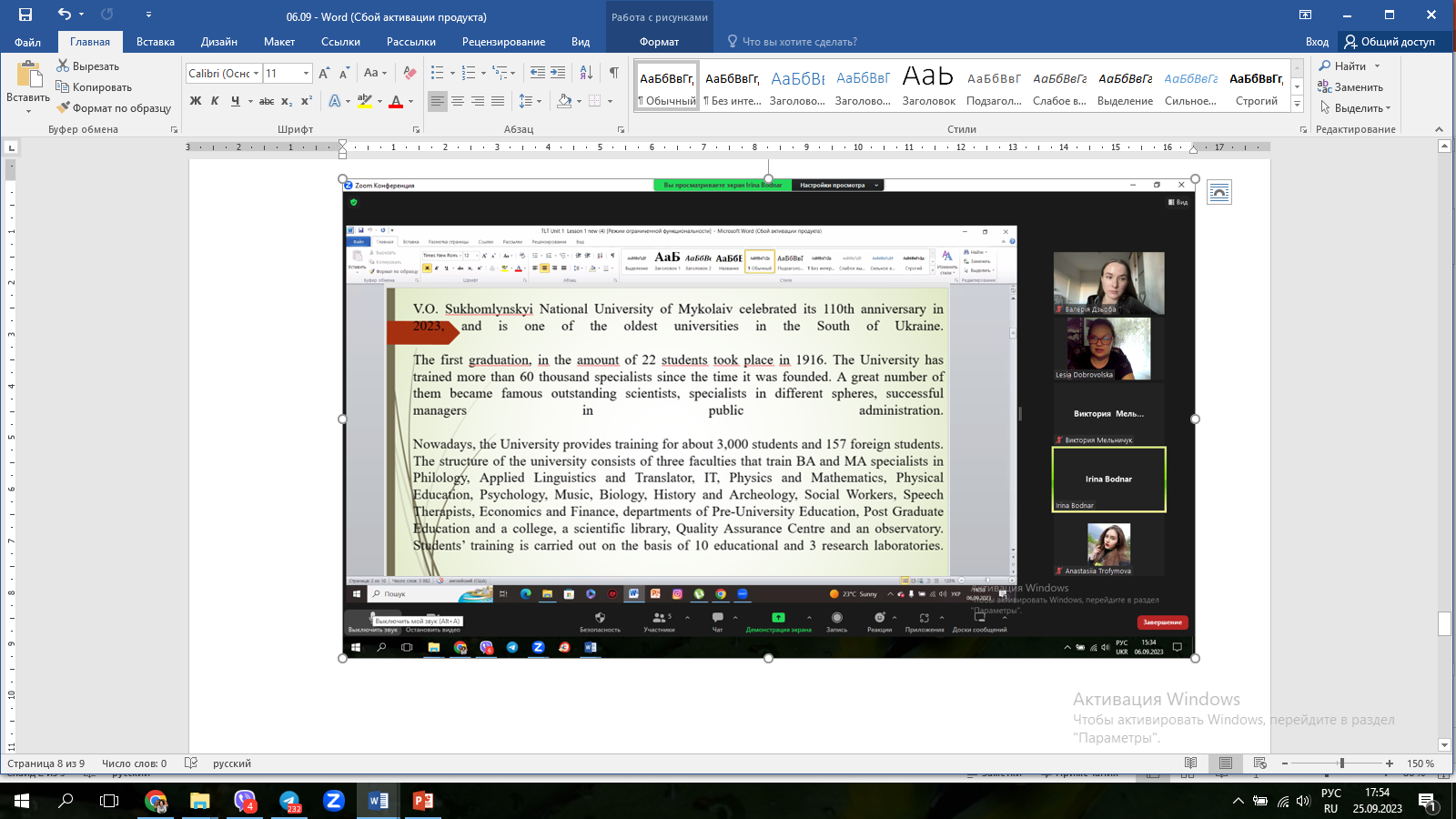
Task: Toggle underline (Ч) formatting
Action: coord(235,101)
